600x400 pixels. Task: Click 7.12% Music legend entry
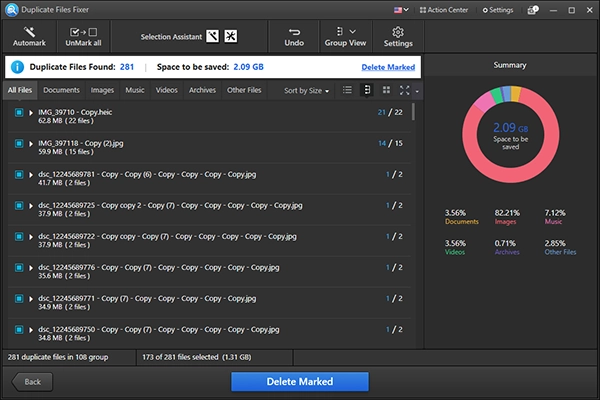[x=555, y=217]
